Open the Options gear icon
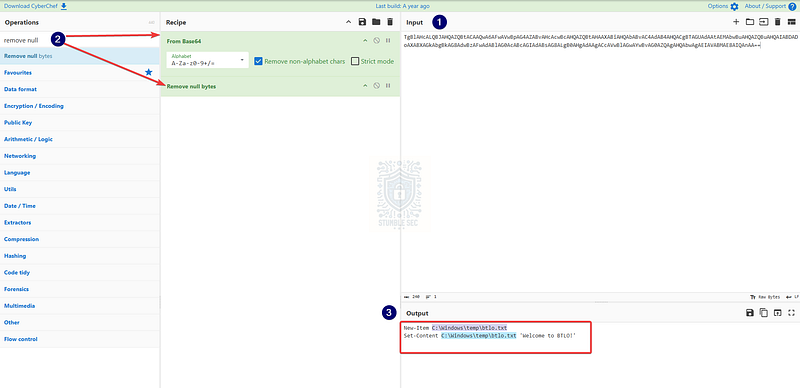Screen dimensions: 800x388 (734, 6)
